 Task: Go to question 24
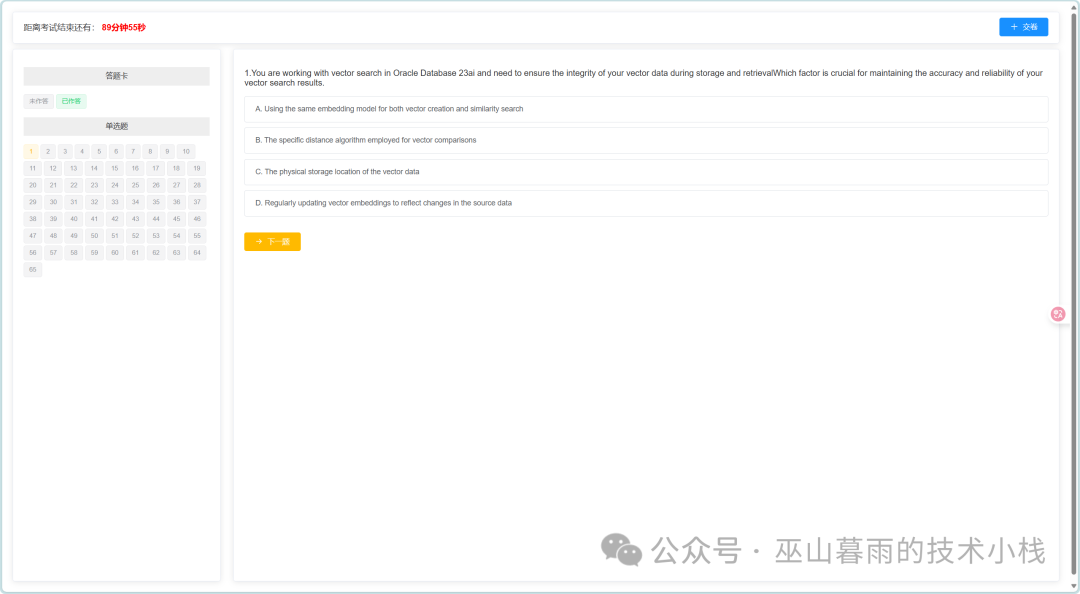click(114, 185)
